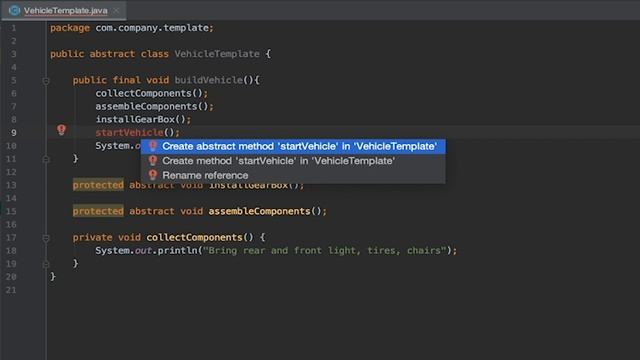640x360 pixels.
Task: Click assembleComponents in the abstract declaration
Action: click(259, 211)
